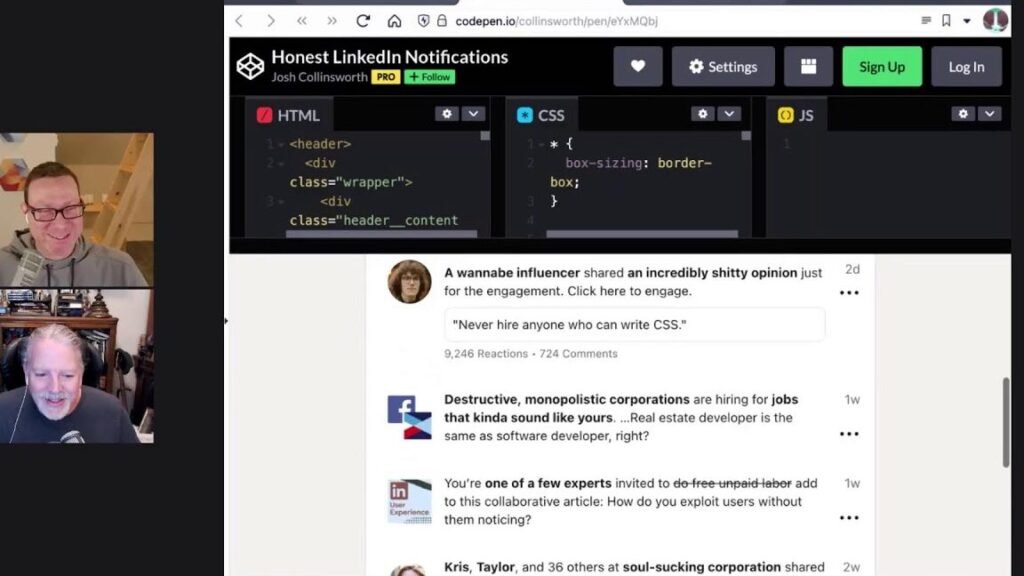This screenshot has width=1024, height=576.
Task: Love the pen with the heart button
Action: (x=638, y=66)
